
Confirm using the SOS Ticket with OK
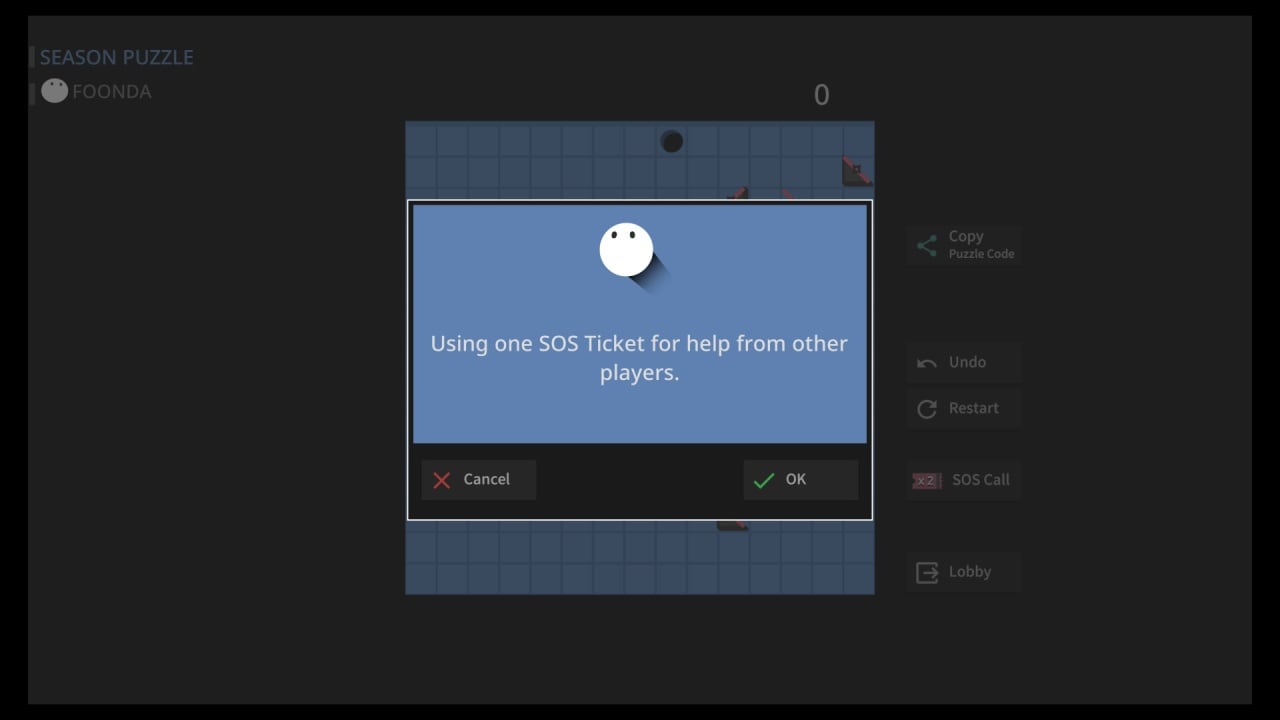click(800, 480)
